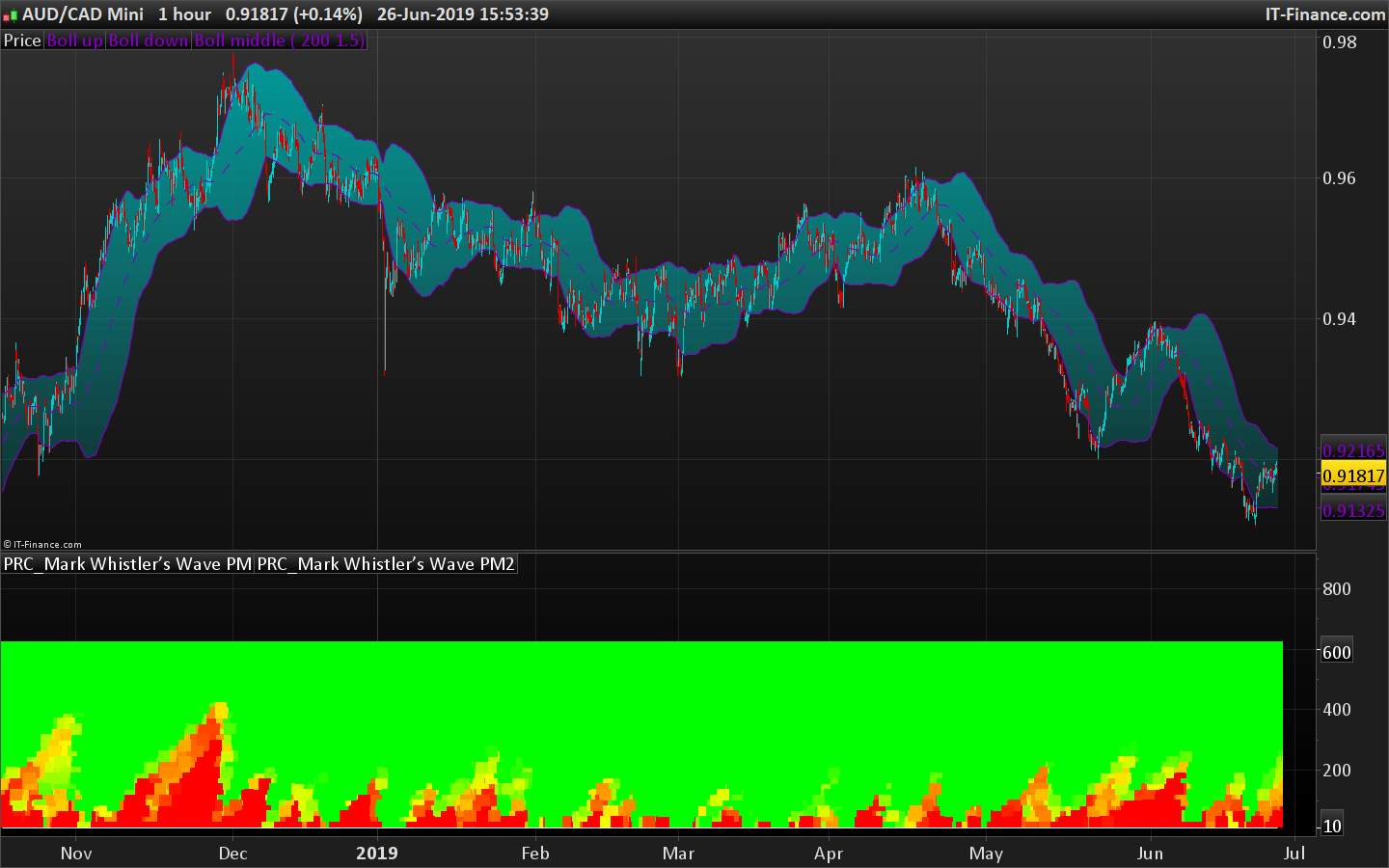Click the price 0.91817 (+0.14%) in header

click(x=294, y=14)
